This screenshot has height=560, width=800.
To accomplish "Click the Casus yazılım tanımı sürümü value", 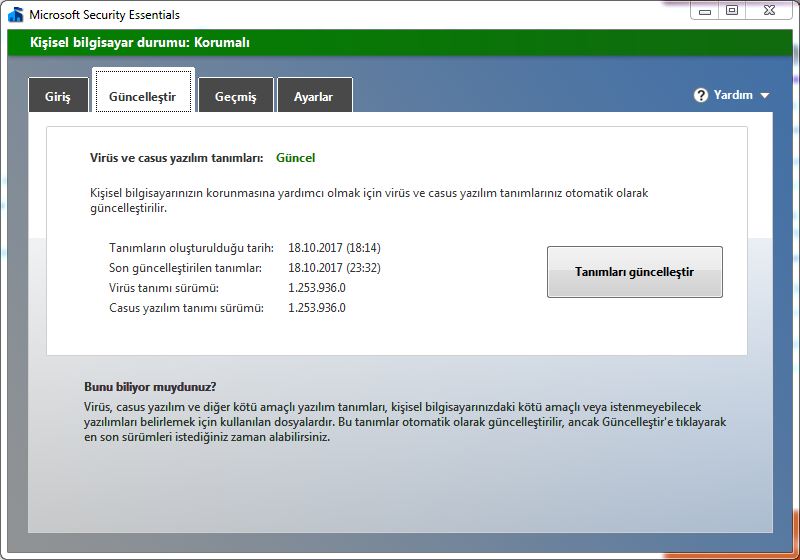I will tap(317, 308).
